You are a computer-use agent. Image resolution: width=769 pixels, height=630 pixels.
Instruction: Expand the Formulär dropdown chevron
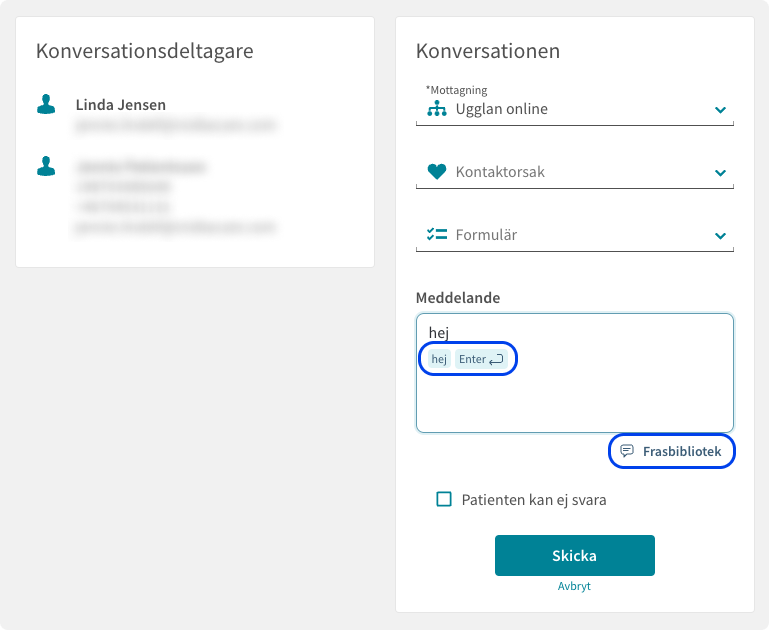point(720,236)
